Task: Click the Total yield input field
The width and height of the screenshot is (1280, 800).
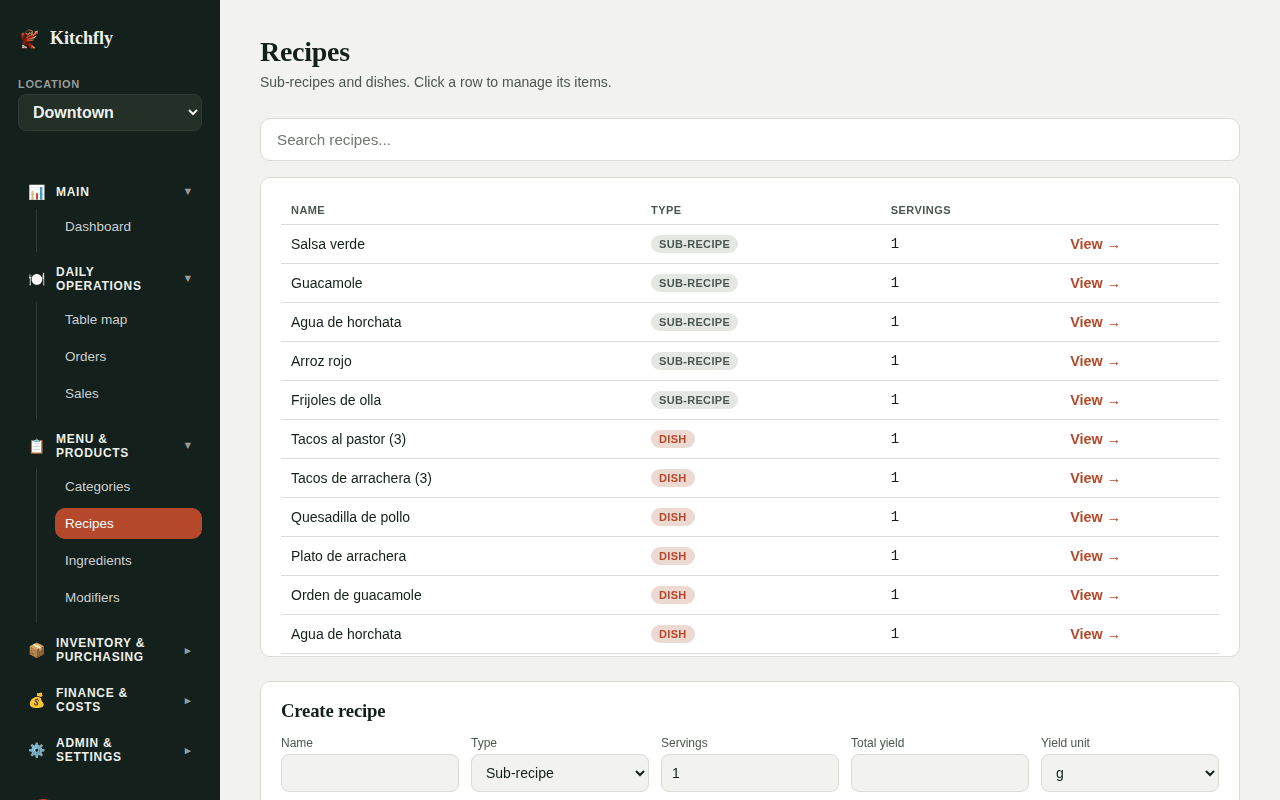Action: point(940,773)
